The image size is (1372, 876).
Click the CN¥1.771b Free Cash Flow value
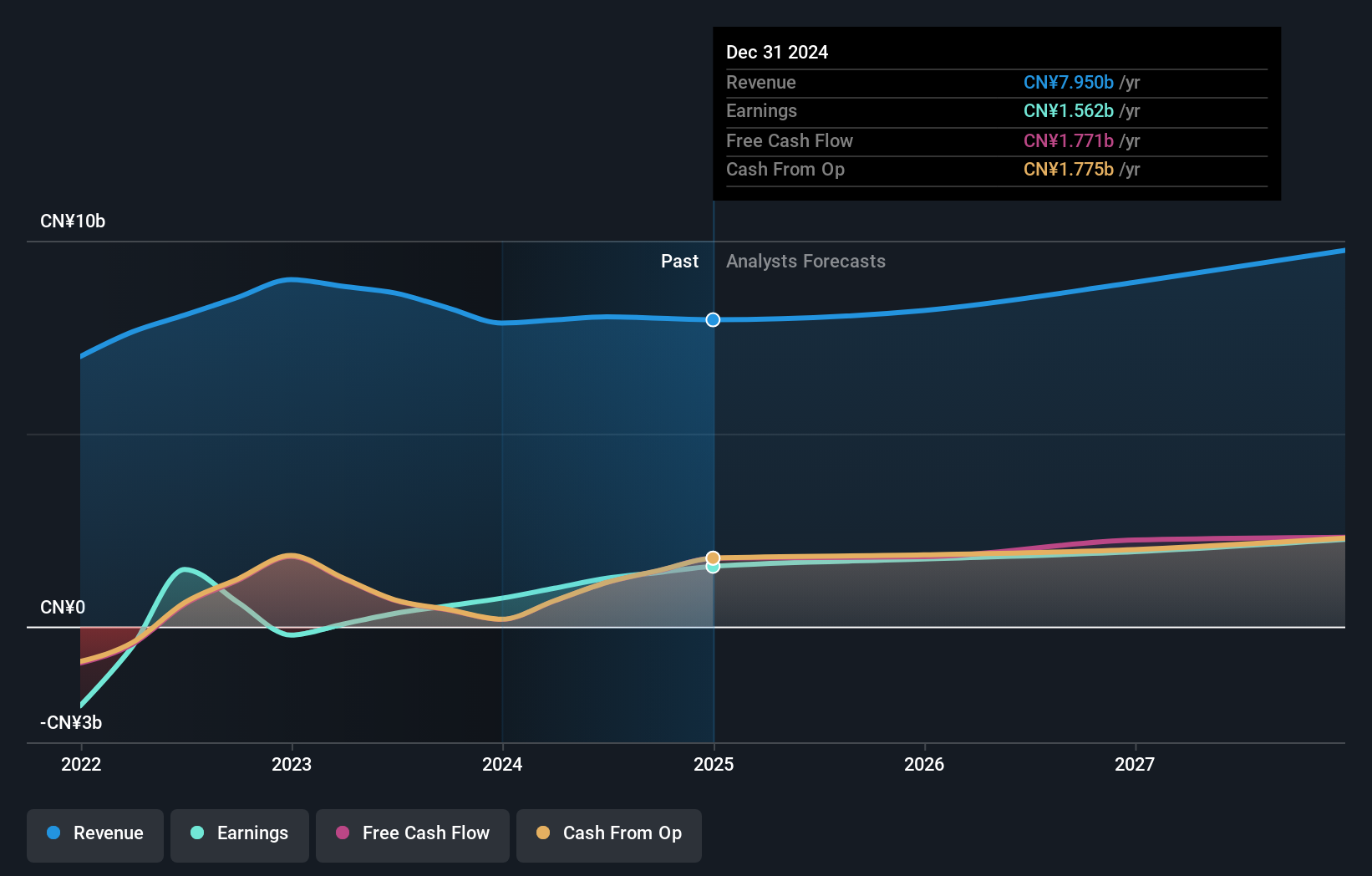(1068, 140)
